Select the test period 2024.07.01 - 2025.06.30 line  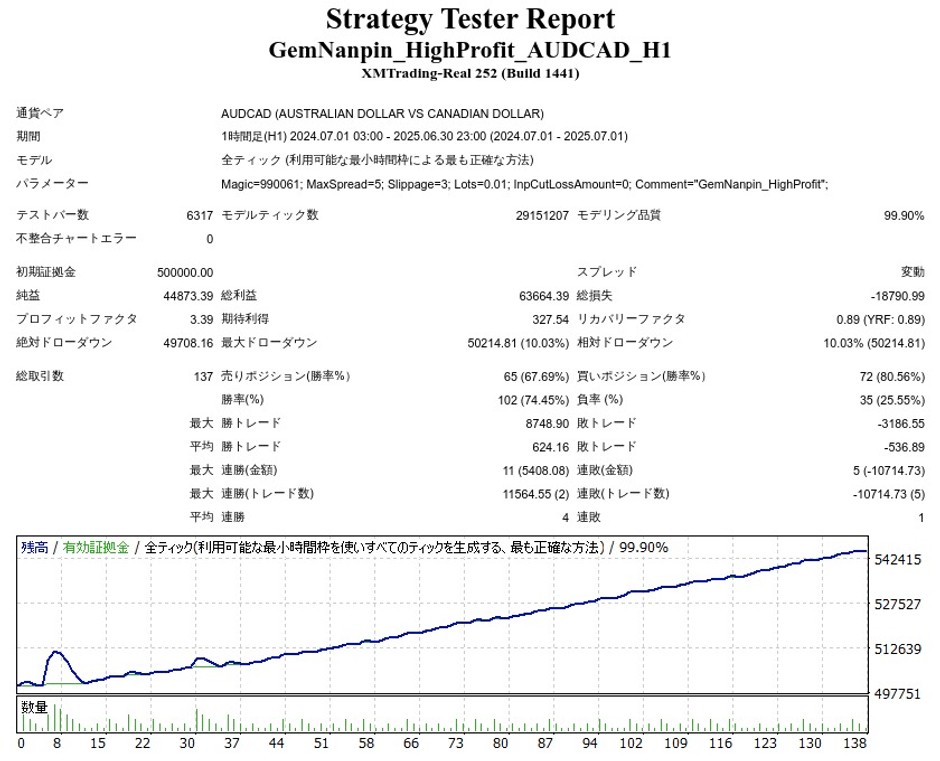[424, 136]
